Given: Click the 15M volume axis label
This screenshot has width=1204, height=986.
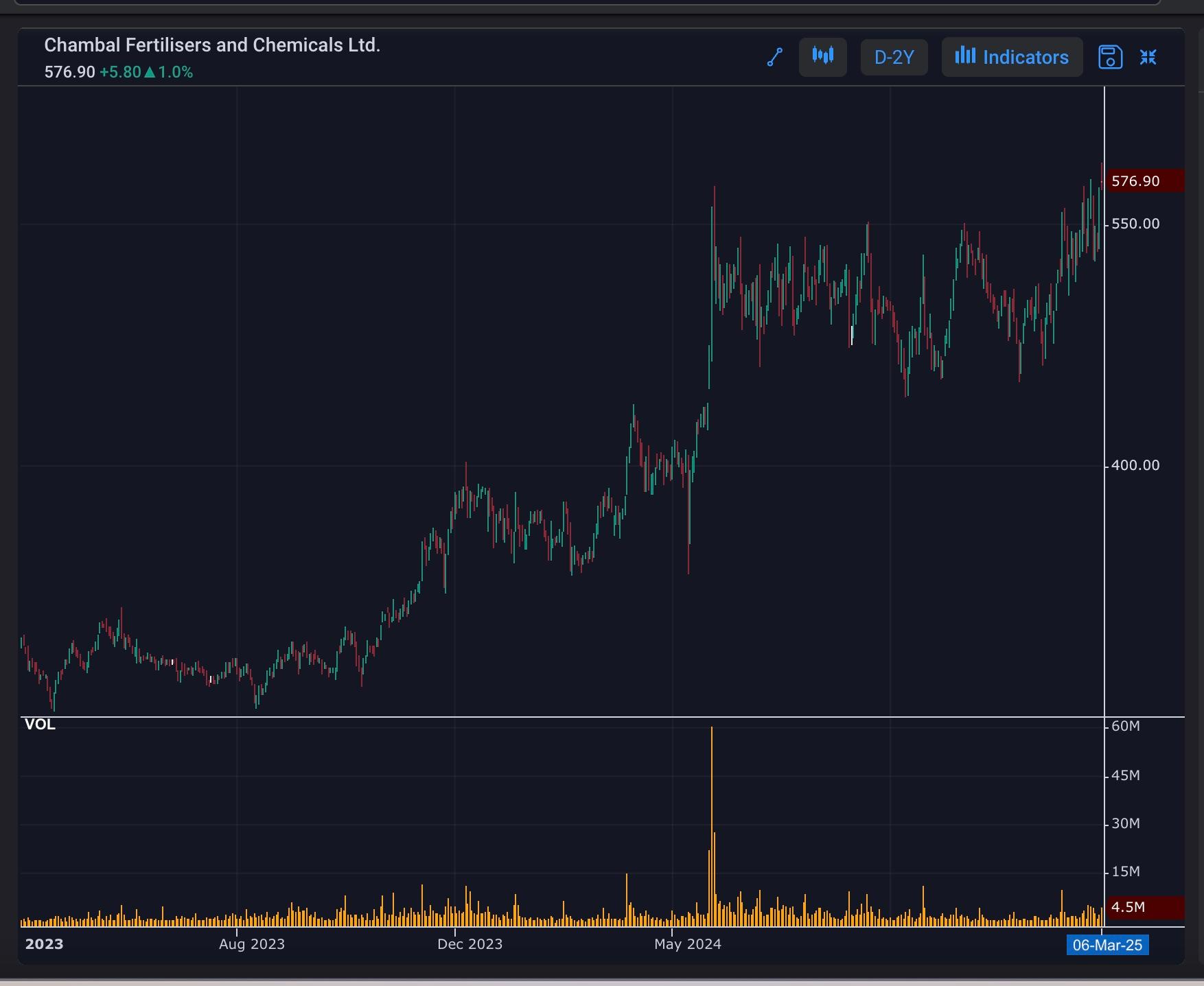Looking at the screenshot, I should click(x=1126, y=871).
